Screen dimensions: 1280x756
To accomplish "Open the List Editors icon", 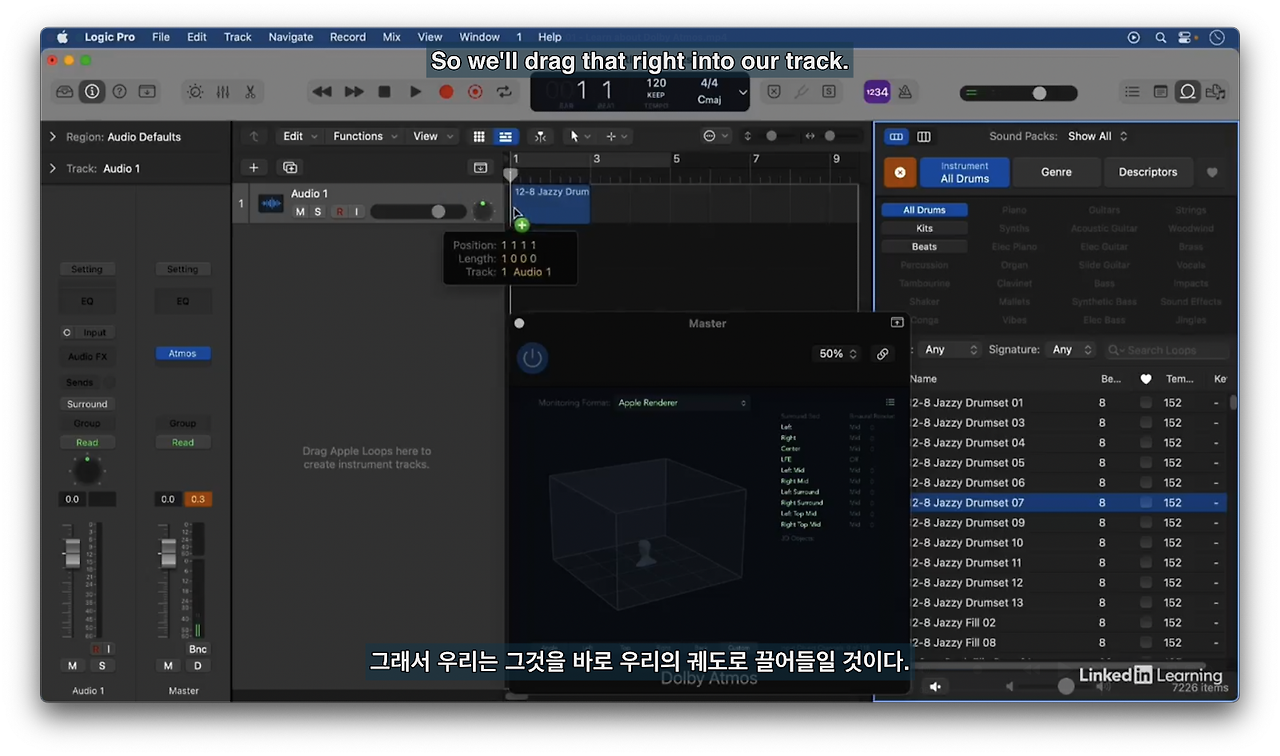I will tap(1132, 92).
